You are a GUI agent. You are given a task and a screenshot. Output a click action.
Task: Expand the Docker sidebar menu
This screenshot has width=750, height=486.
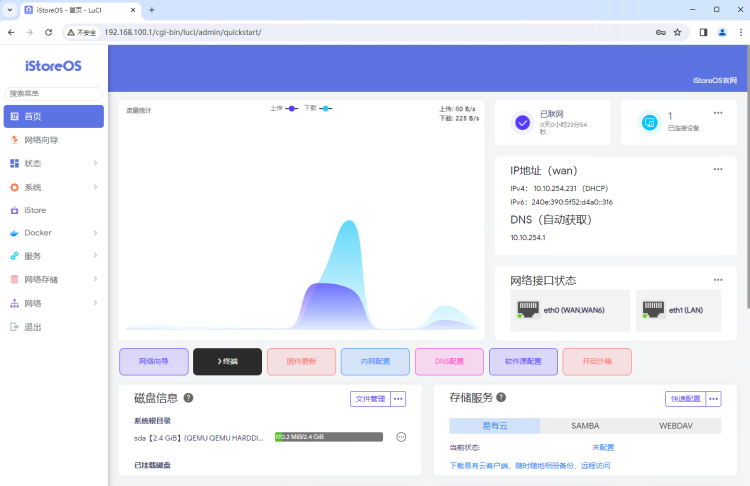[x=54, y=232]
